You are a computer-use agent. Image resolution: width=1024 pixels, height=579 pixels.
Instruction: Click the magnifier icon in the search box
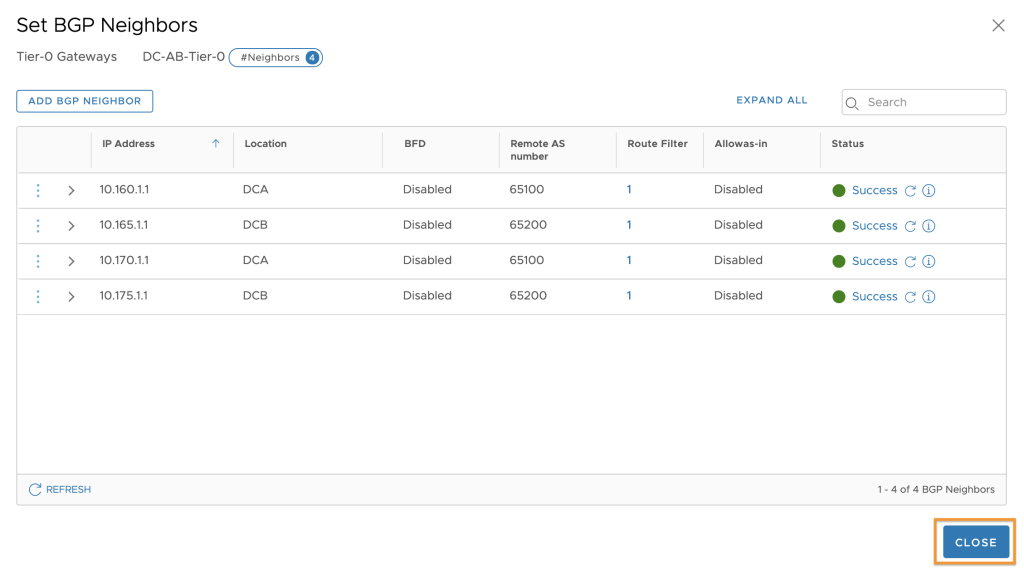852,103
